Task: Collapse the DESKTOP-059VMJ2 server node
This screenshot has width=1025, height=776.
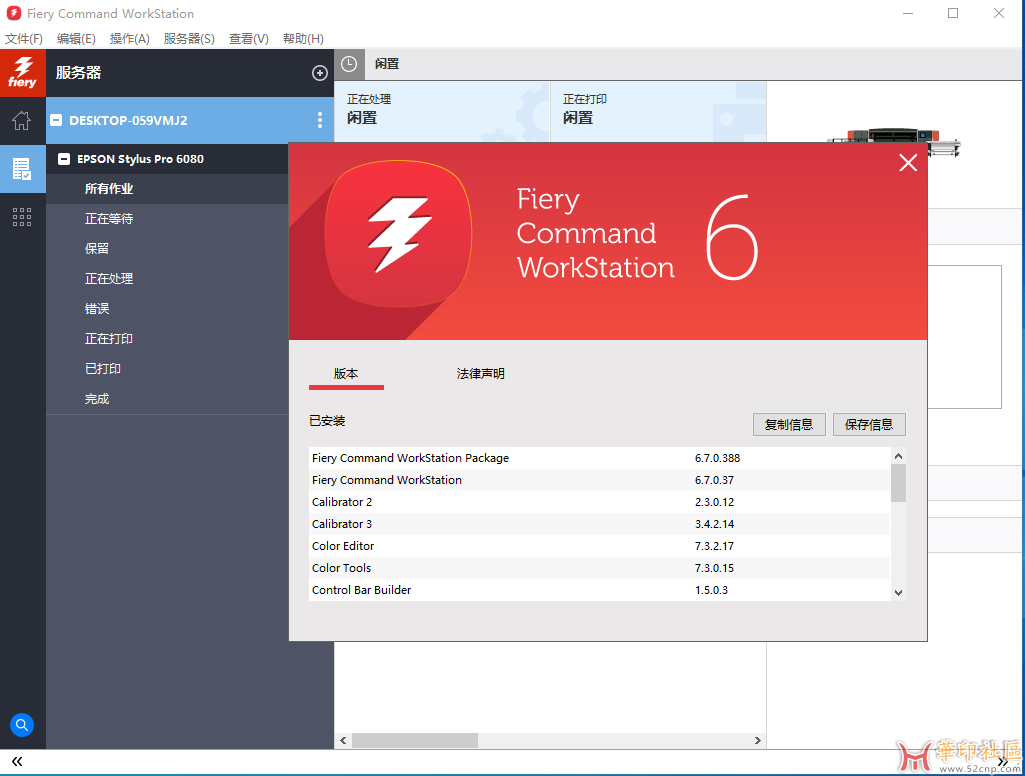Action: pyautogui.click(x=56, y=120)
